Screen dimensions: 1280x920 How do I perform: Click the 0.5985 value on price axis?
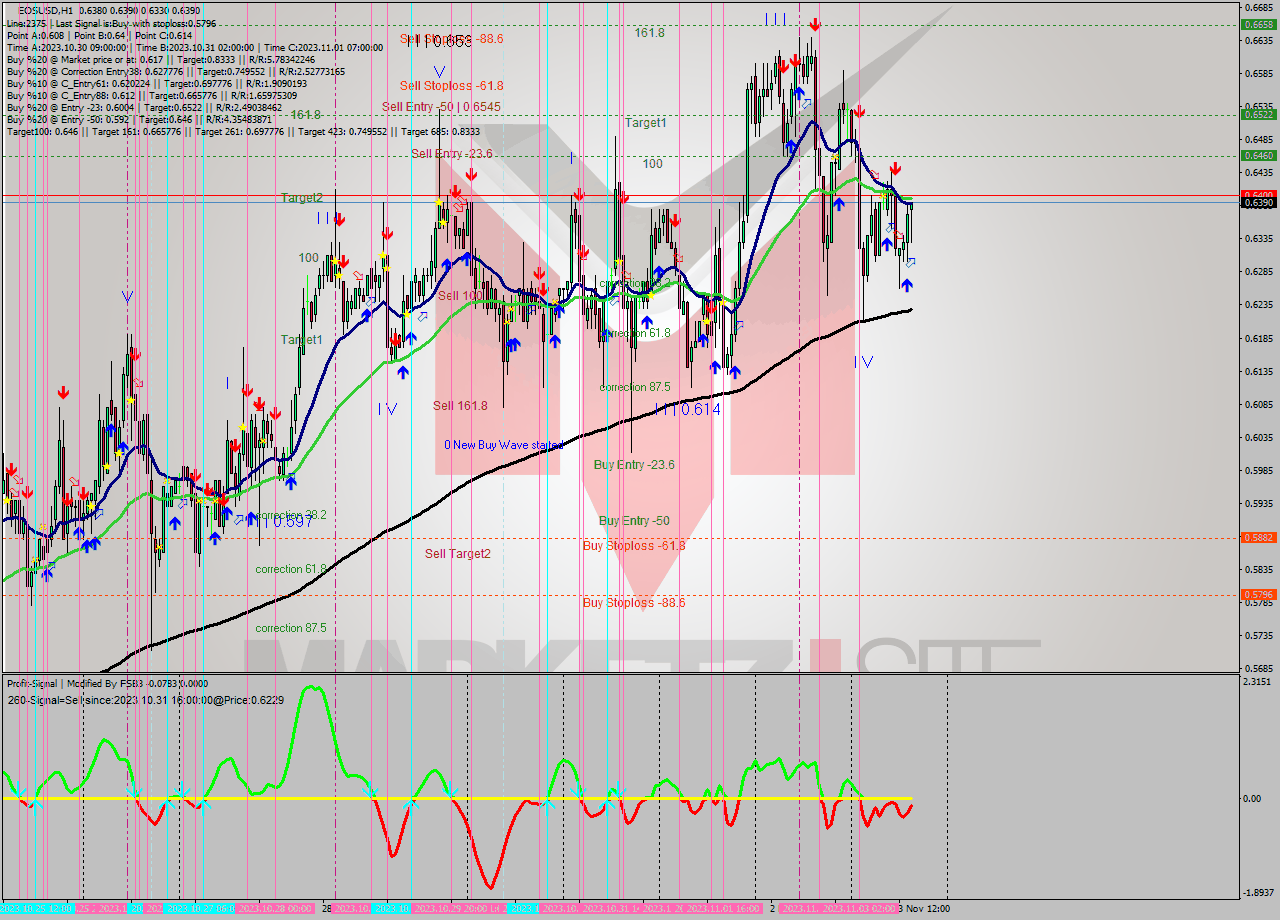pos(1257,470)
